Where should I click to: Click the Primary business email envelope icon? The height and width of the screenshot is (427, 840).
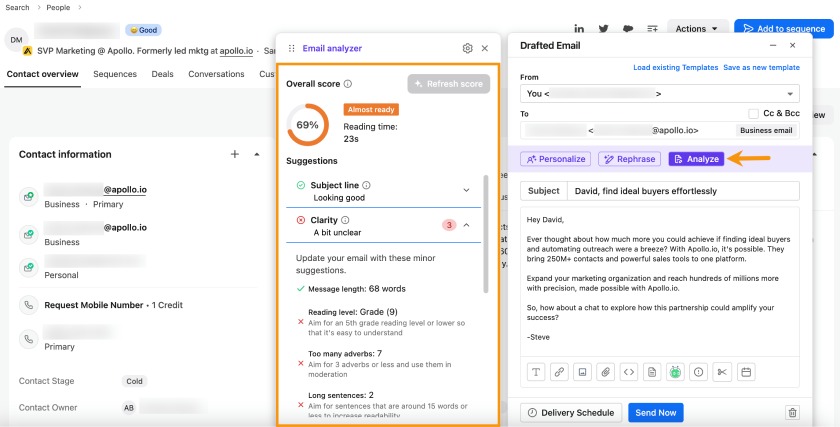(x=28, y=197)
